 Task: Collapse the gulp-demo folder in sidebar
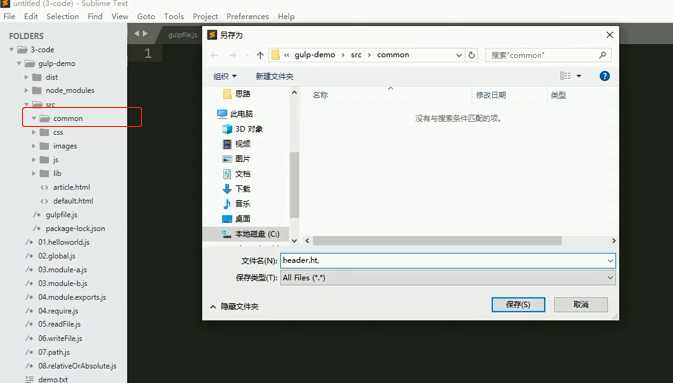19,64
